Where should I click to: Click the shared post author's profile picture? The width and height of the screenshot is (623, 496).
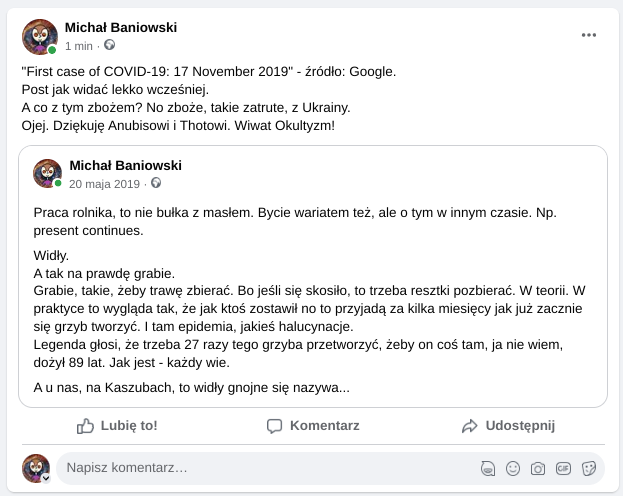click(47, 173)
